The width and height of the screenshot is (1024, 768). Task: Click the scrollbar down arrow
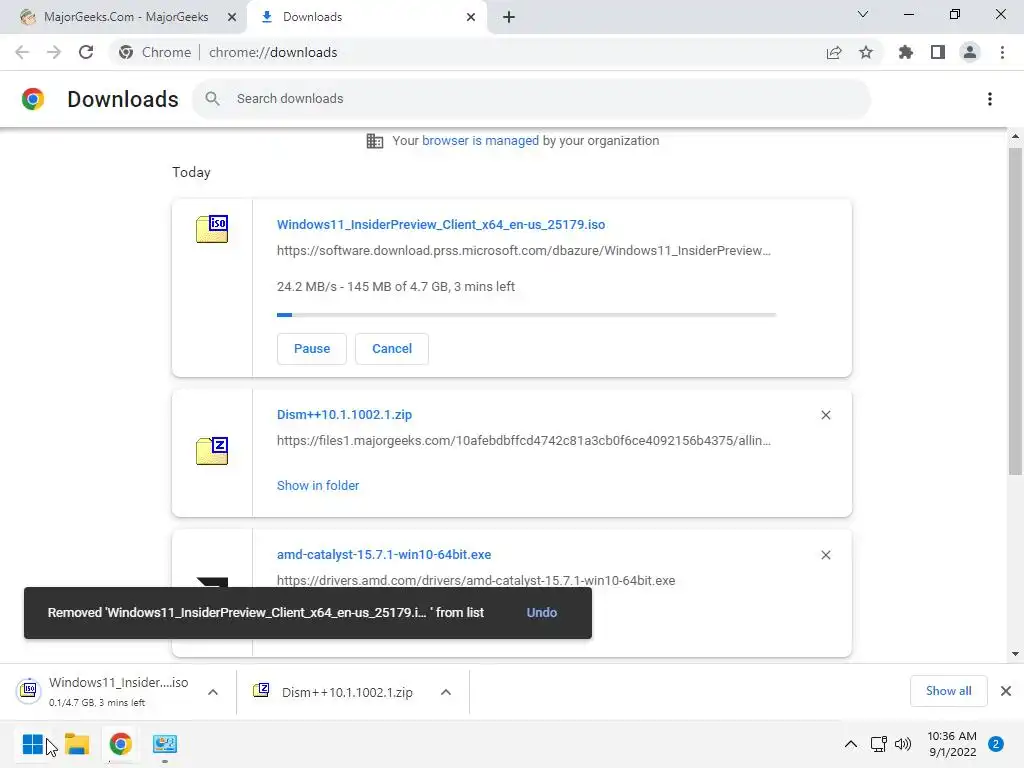(1015, 654)
